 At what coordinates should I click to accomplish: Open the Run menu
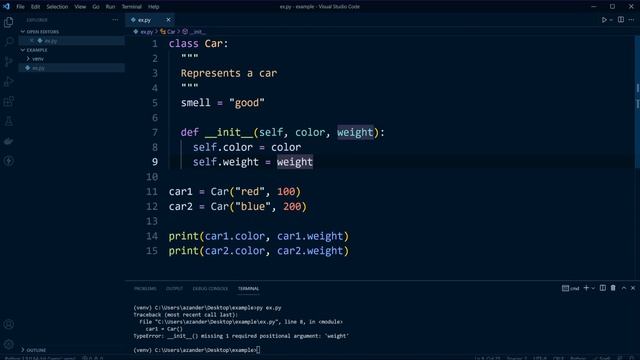pyautogui.click(x=110, y=7)
